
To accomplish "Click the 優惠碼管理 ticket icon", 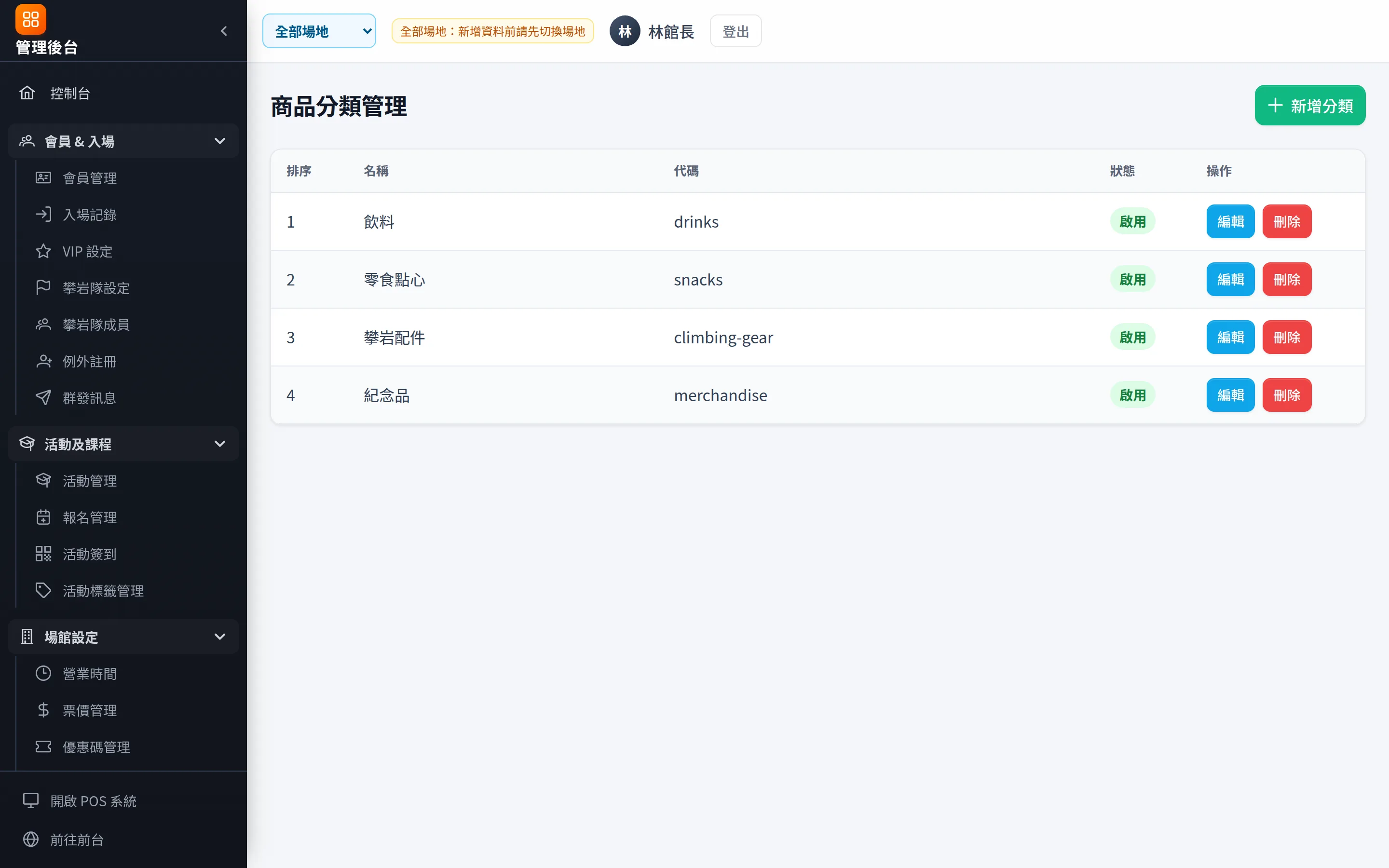I will click(x=43, y=747).
